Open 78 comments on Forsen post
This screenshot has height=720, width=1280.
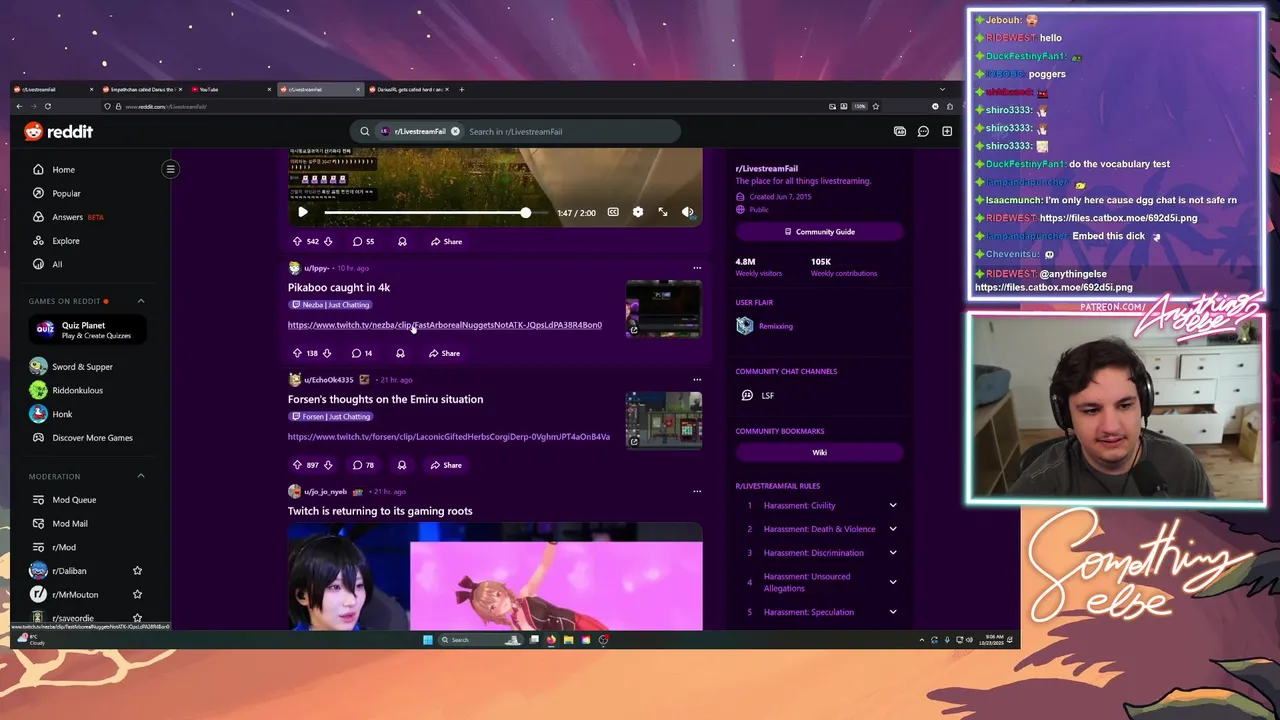tap(363, 465)
